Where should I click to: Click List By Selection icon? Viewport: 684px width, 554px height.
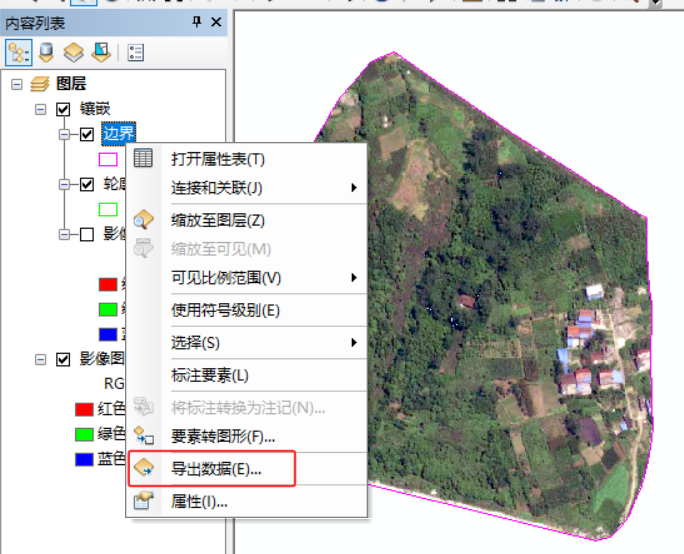[x=100, y=53]
